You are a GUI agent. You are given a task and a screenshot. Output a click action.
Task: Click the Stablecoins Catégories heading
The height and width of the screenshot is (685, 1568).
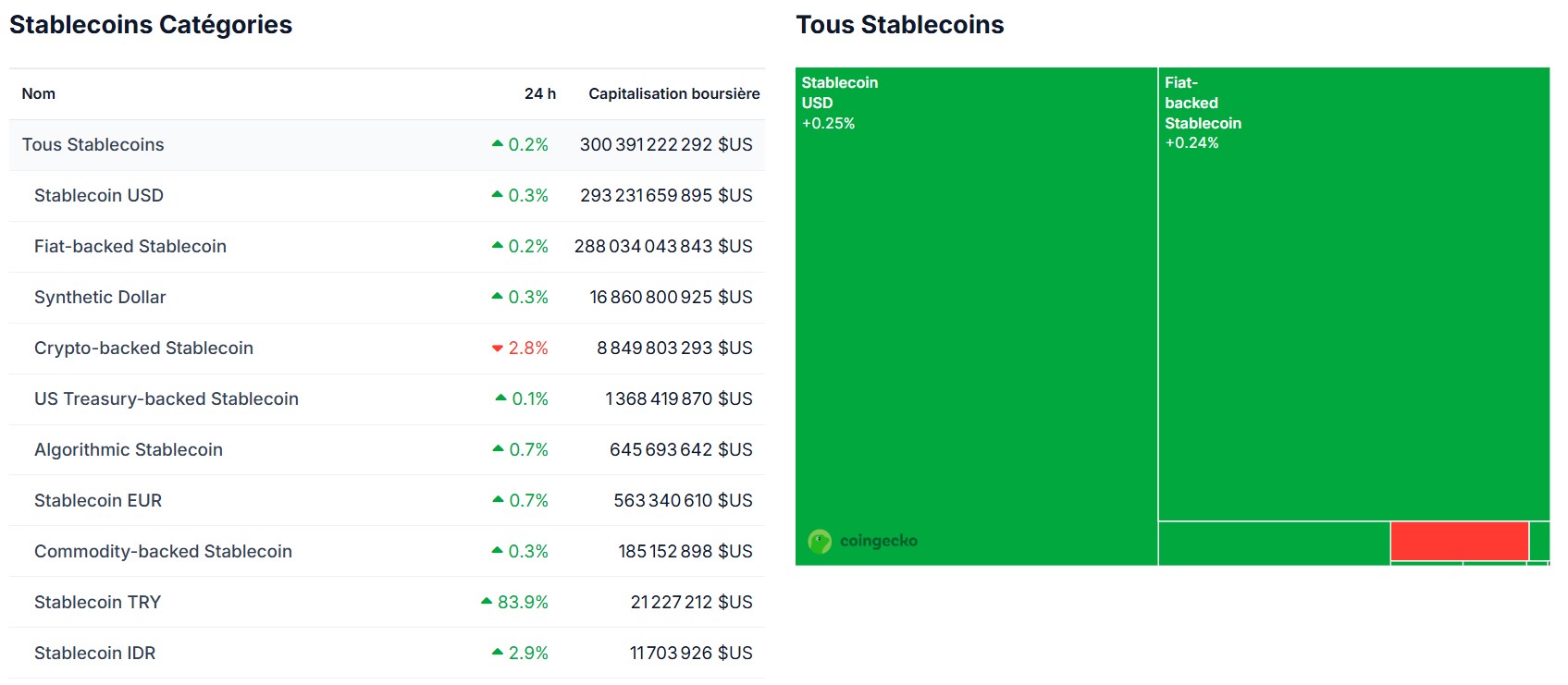coord(151,24)
